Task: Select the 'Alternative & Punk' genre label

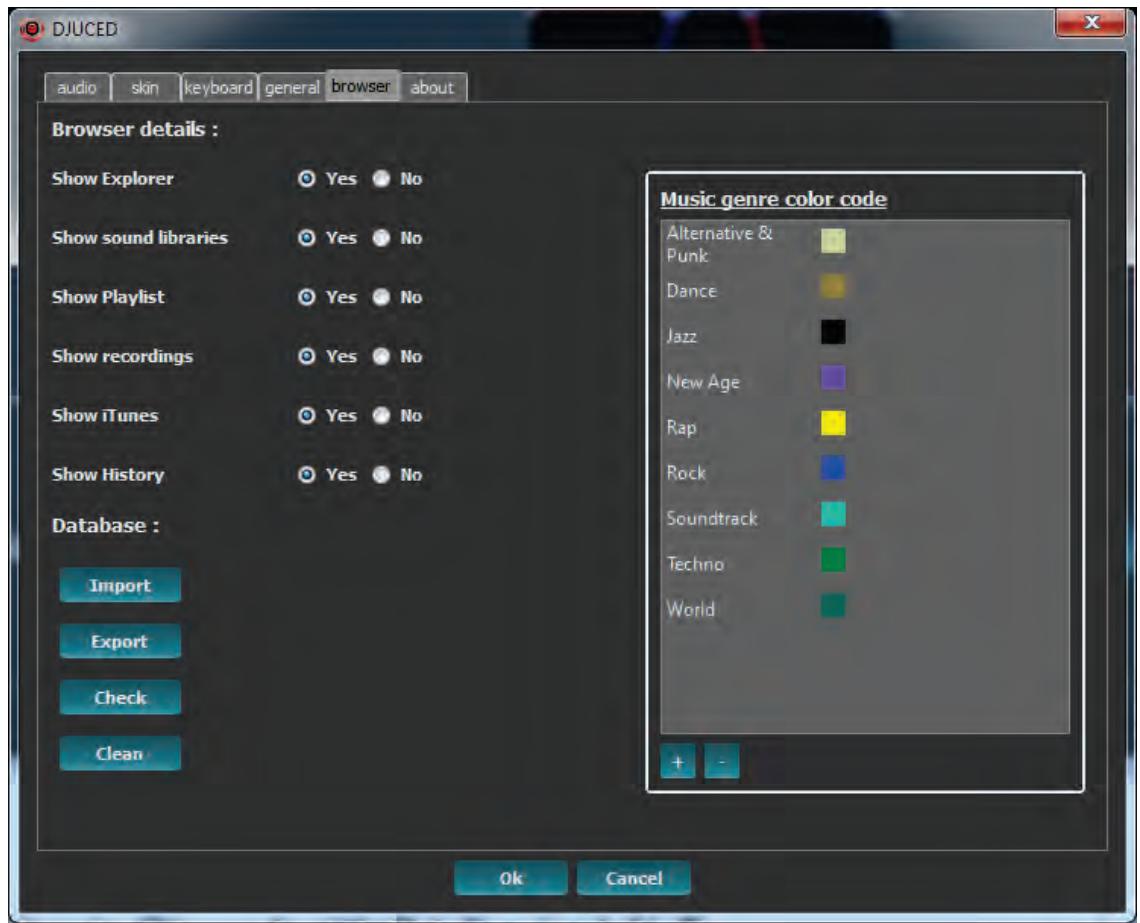Action: pos(719,244)
